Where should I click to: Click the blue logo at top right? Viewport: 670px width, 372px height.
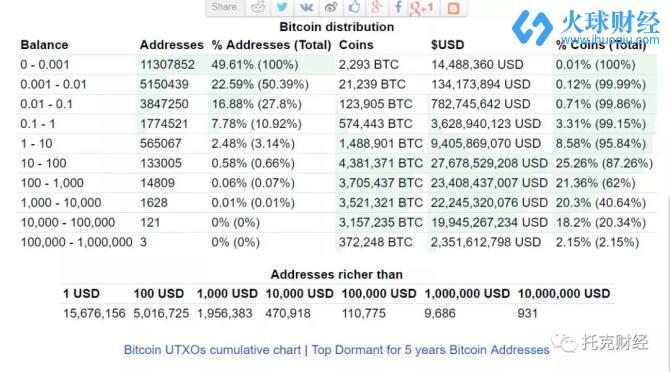pos(532,28)
